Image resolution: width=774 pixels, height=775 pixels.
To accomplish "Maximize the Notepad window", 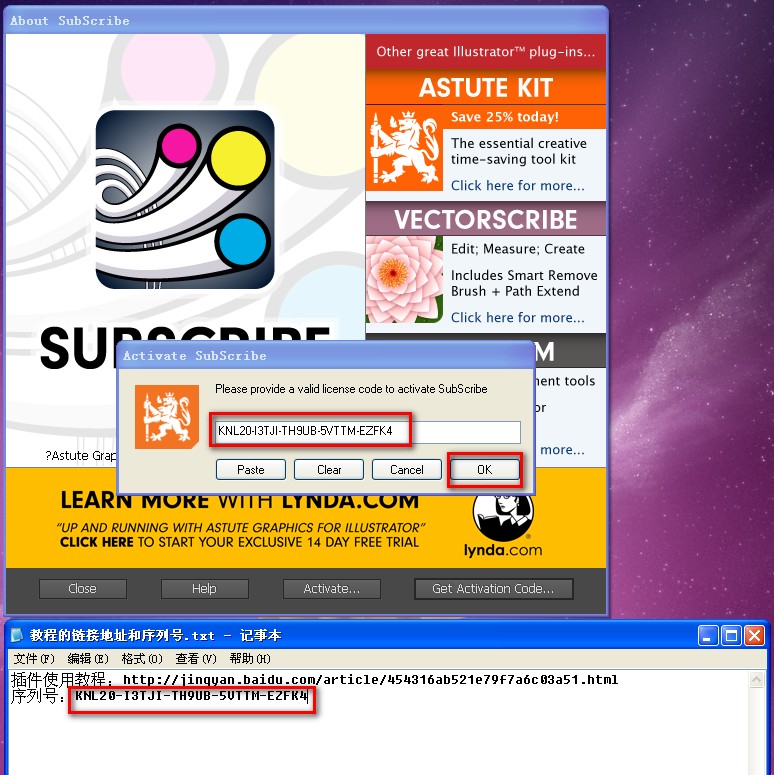I will tap(731, 636).
